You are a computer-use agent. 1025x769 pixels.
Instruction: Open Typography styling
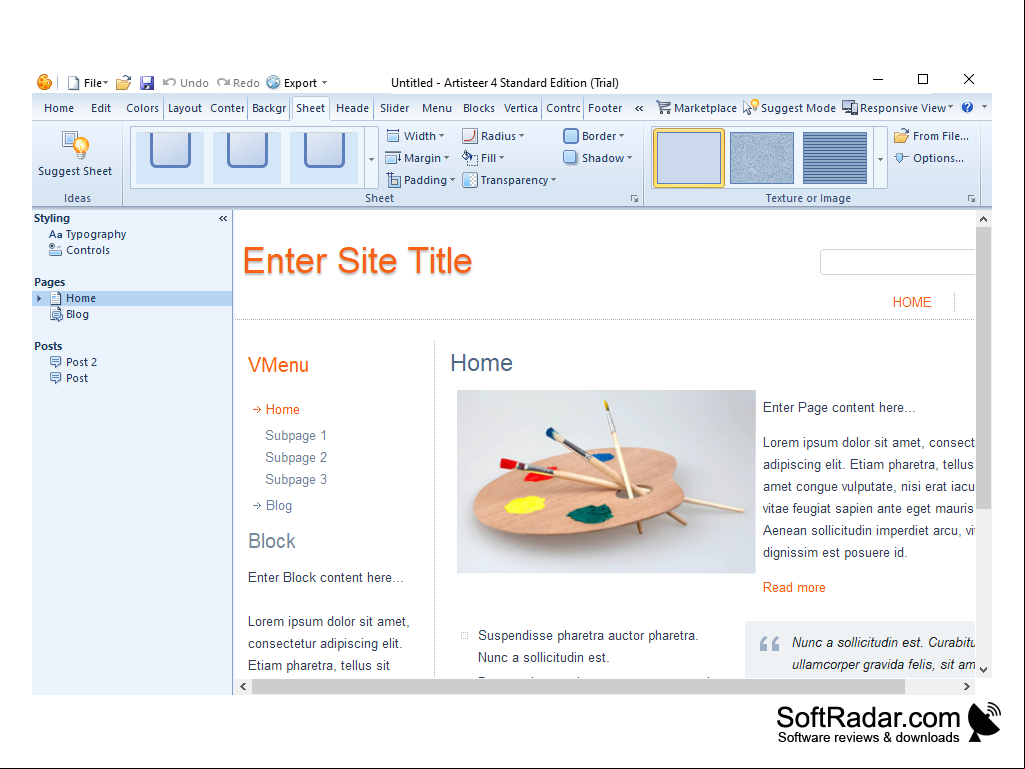pos(88,234)
